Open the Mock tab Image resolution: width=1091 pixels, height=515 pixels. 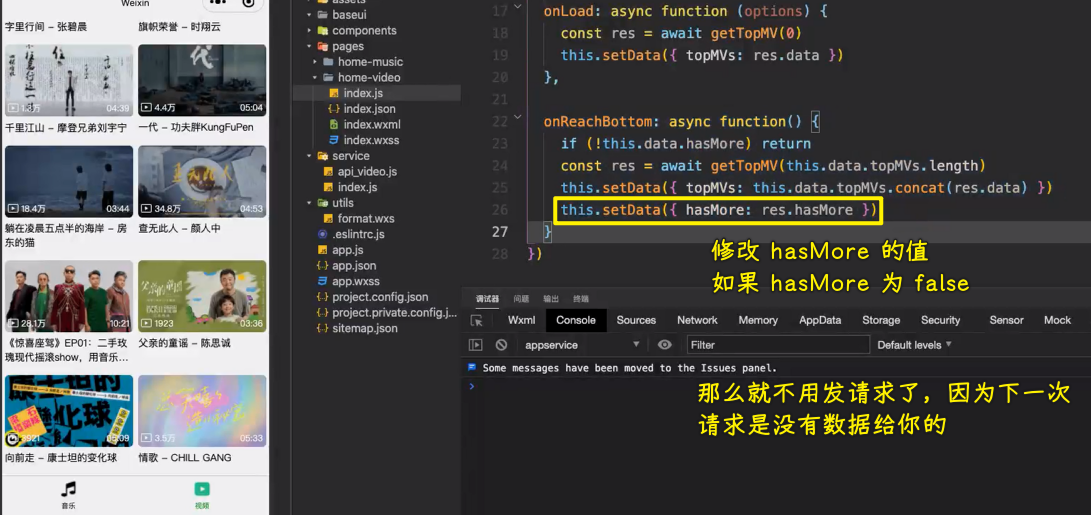(1057, 320)
